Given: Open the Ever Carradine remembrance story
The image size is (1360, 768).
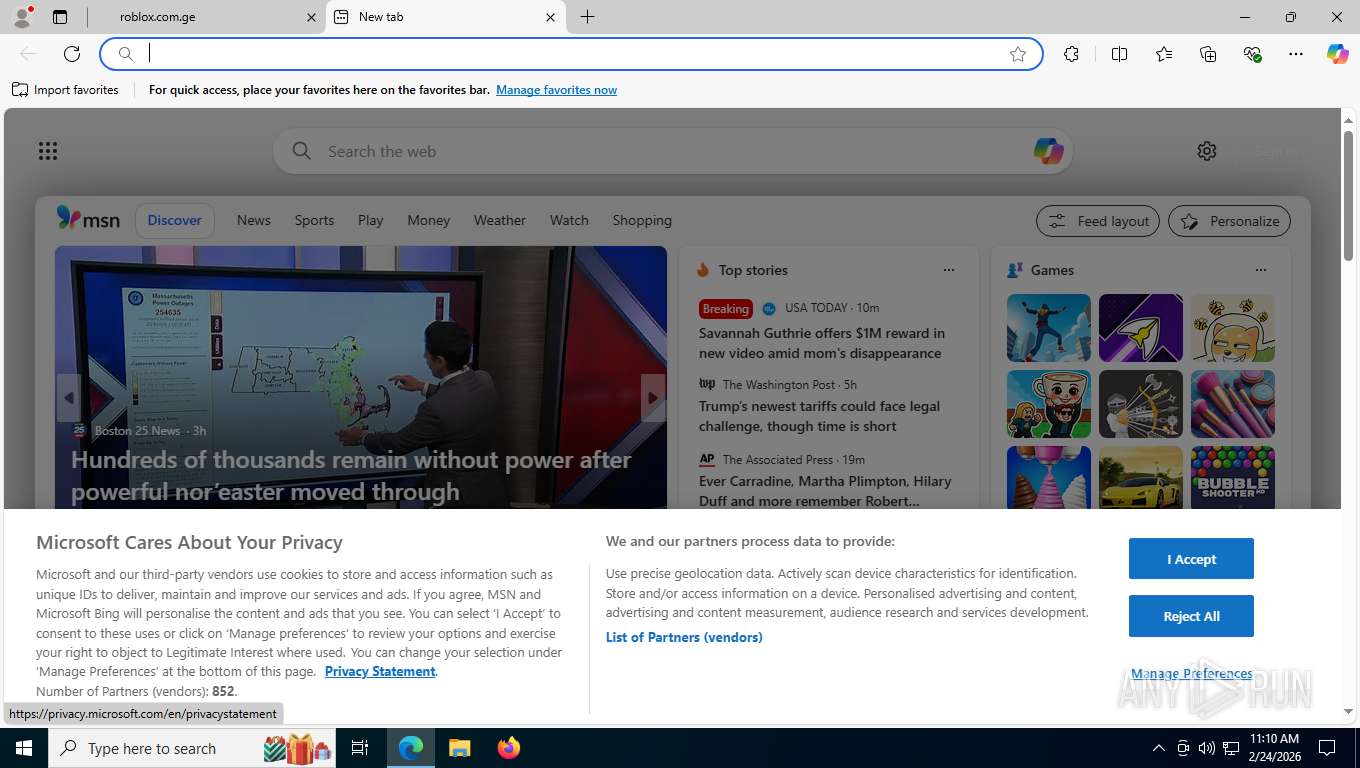Looking at the screenshot, I should click(x=825, y=491).
